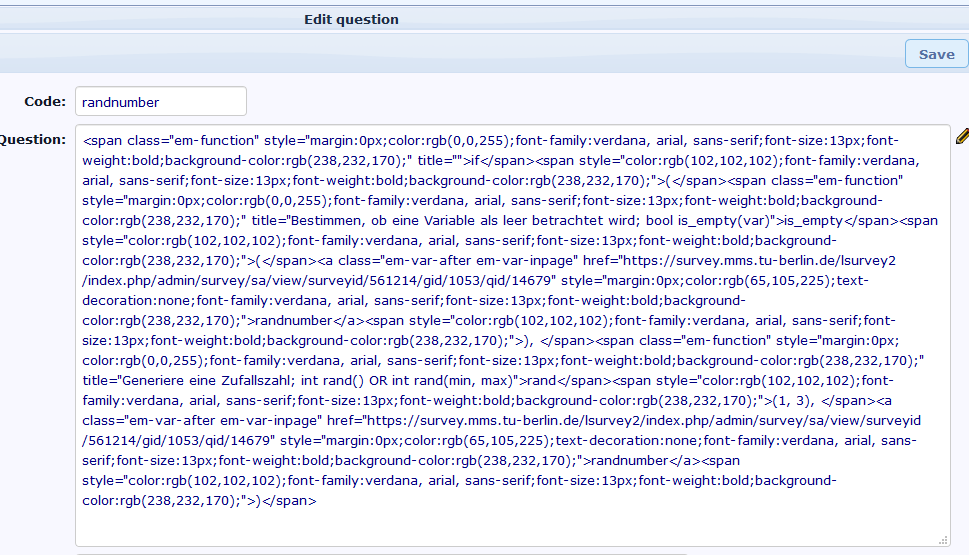Viewport: 969px width, 555px height.
Task: Open the editor via the pencil icon
Action: (961, 136)
